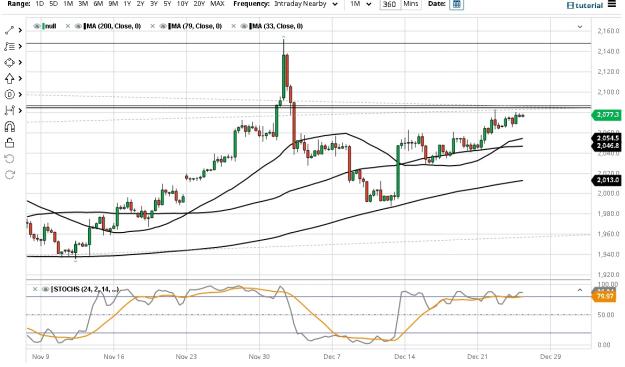The width and height of the screenshot is (625, 367).
Task: Toggle visibility of MA (200, Close, 0)
Action: 79,26
